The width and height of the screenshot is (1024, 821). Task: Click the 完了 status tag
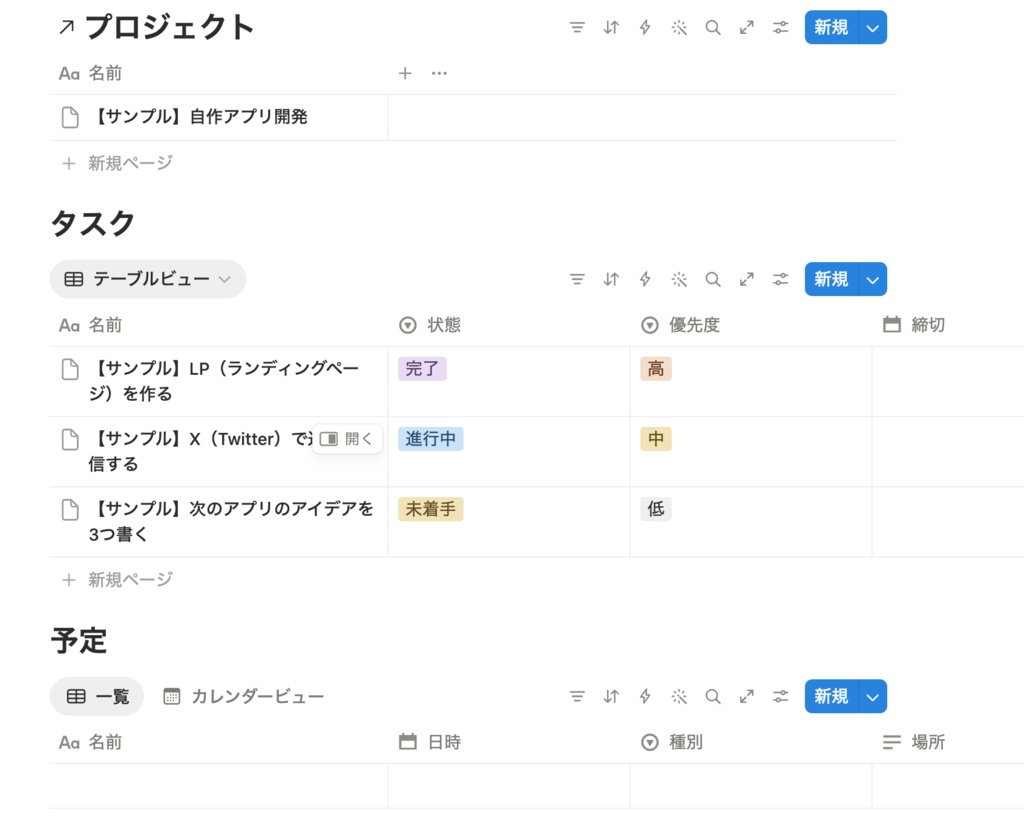[422, 369]
